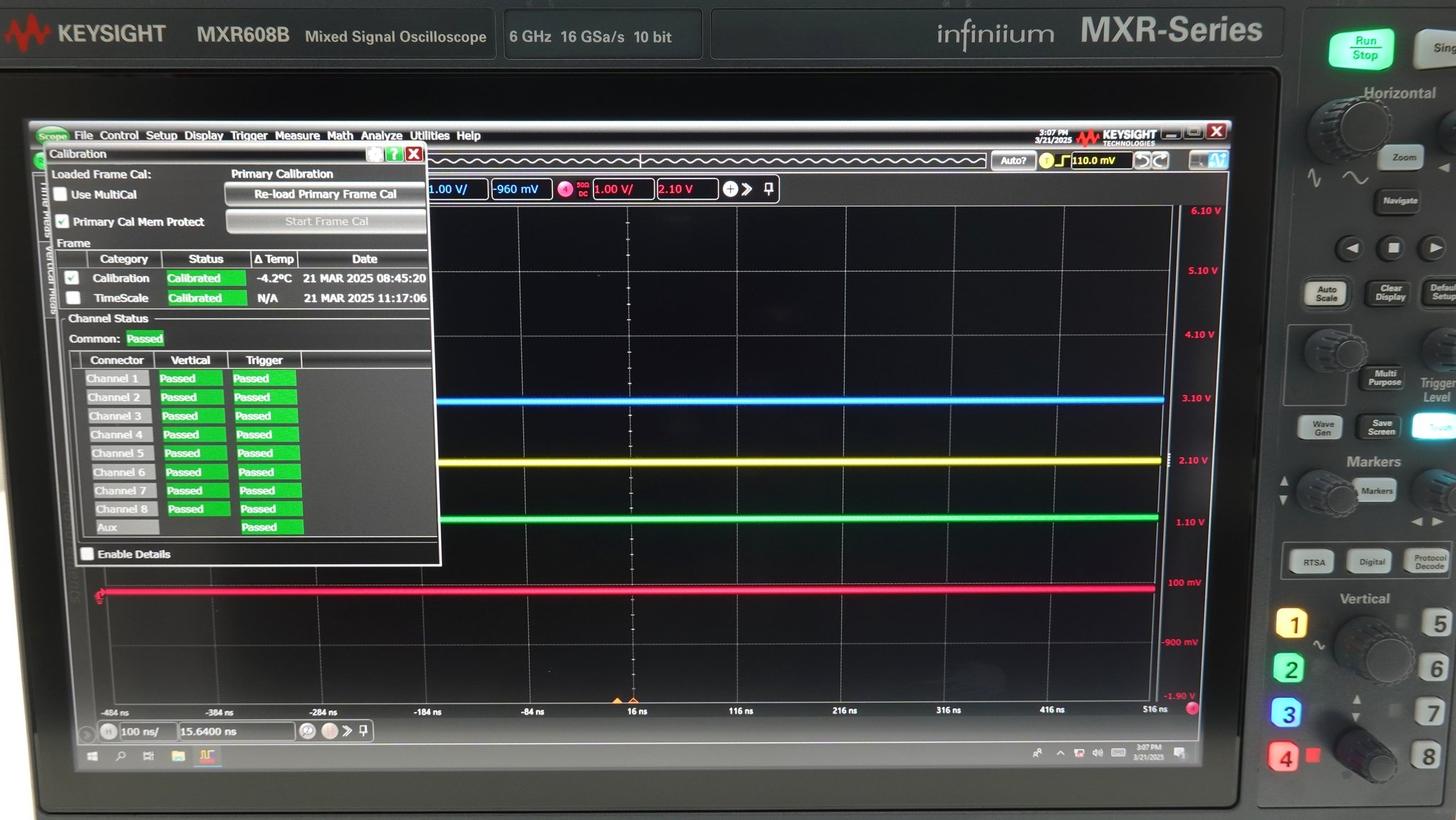Click the Start Frame Cal button
Viewport: 1456px width, 820px height.
tap(326, 221)
